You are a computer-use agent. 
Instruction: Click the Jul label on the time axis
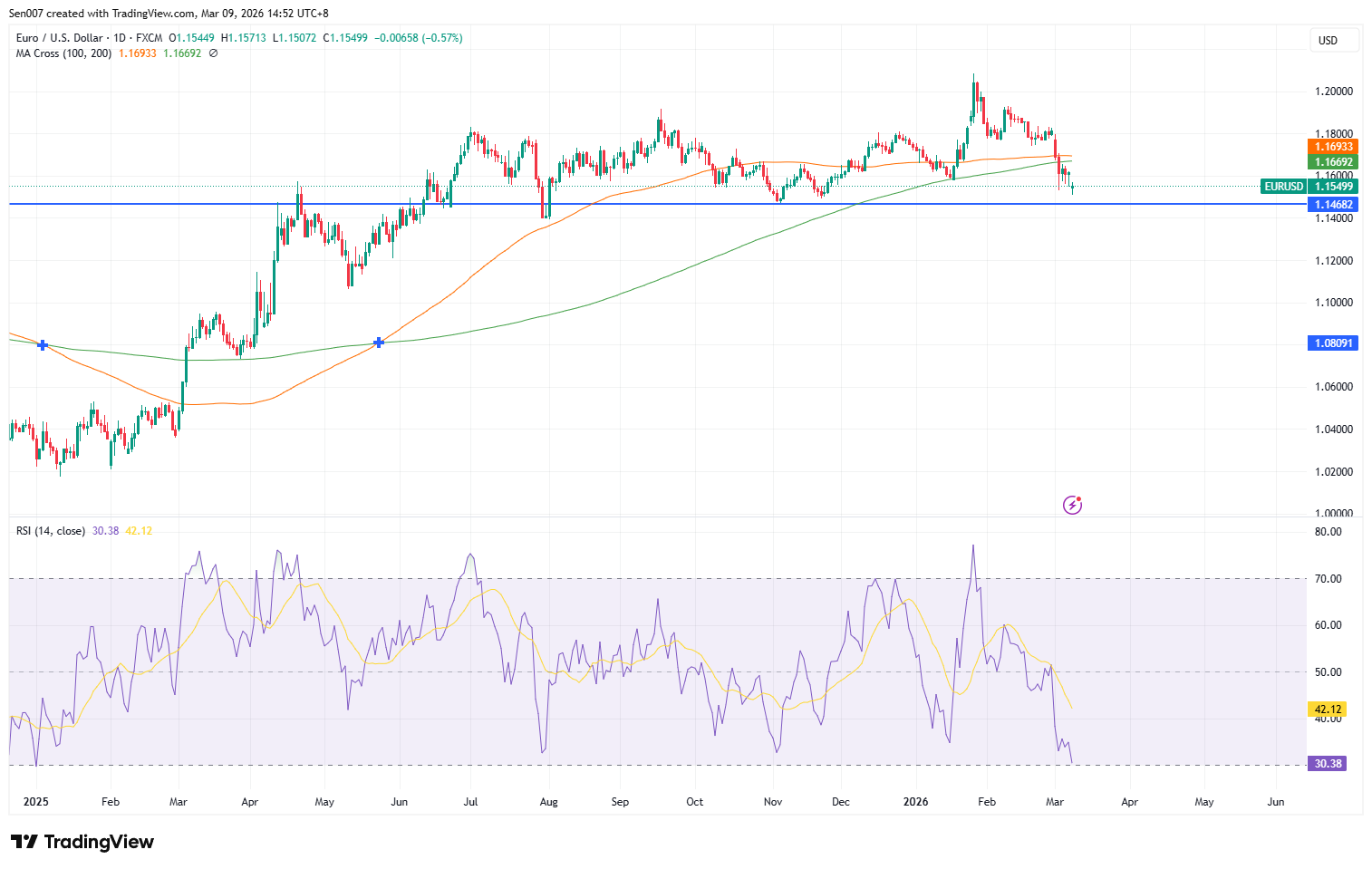pyautogui.click(x=470, y=802)
